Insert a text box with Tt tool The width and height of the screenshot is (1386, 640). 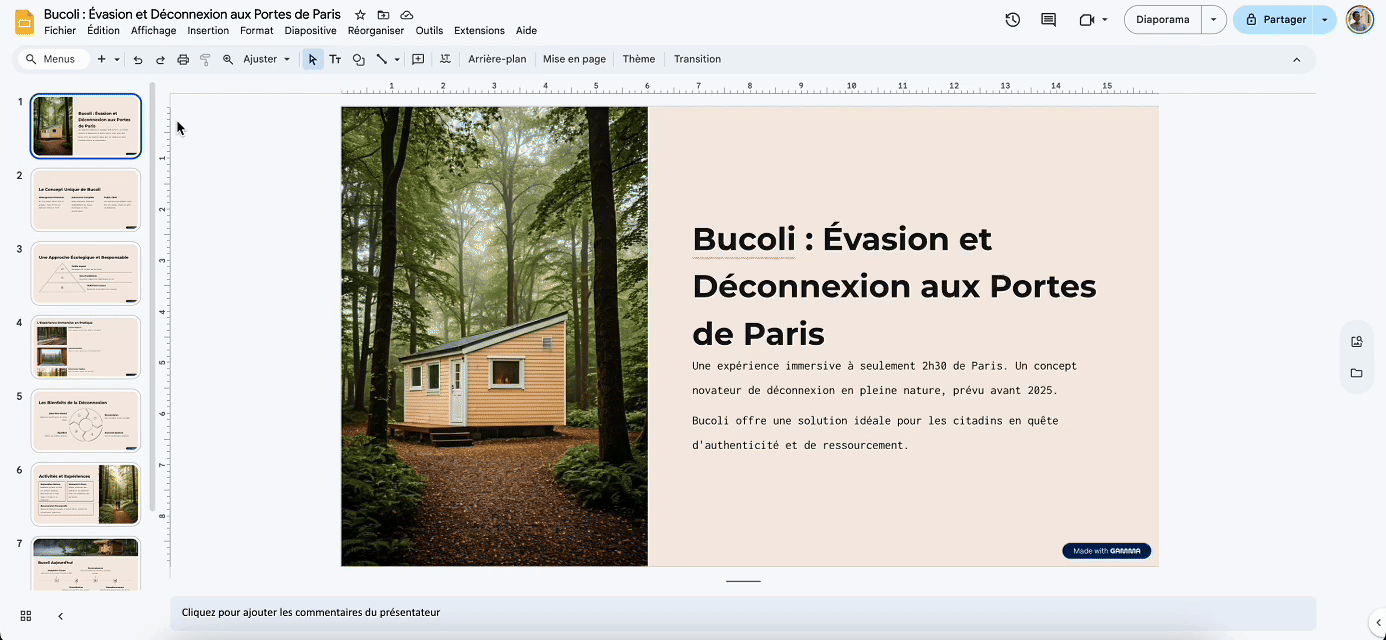click(335, 59)
